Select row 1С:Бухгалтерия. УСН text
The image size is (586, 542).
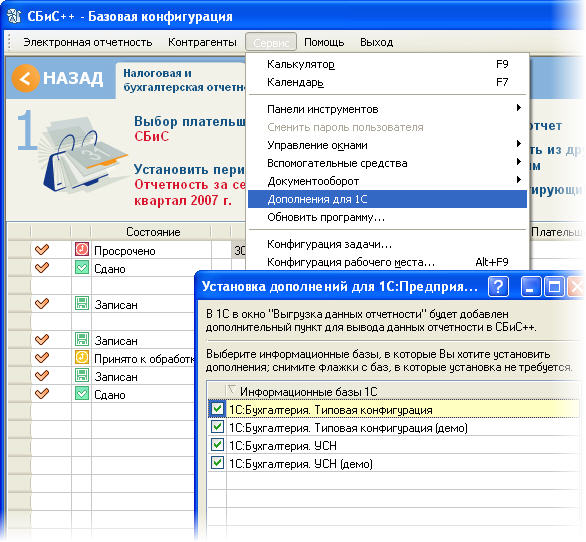click(x=283, y=446)
